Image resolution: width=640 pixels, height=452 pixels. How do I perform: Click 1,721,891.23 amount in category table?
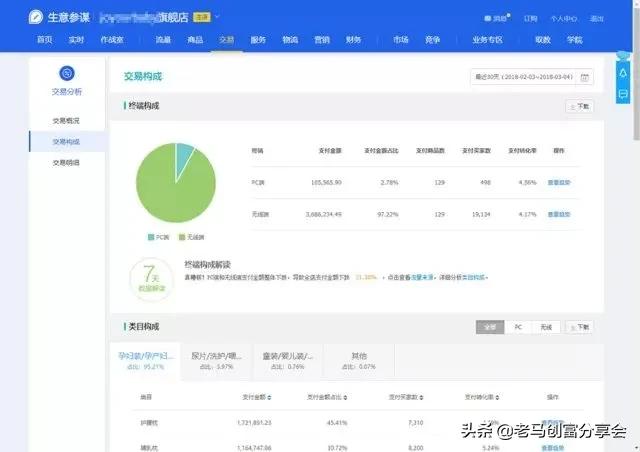254,423
